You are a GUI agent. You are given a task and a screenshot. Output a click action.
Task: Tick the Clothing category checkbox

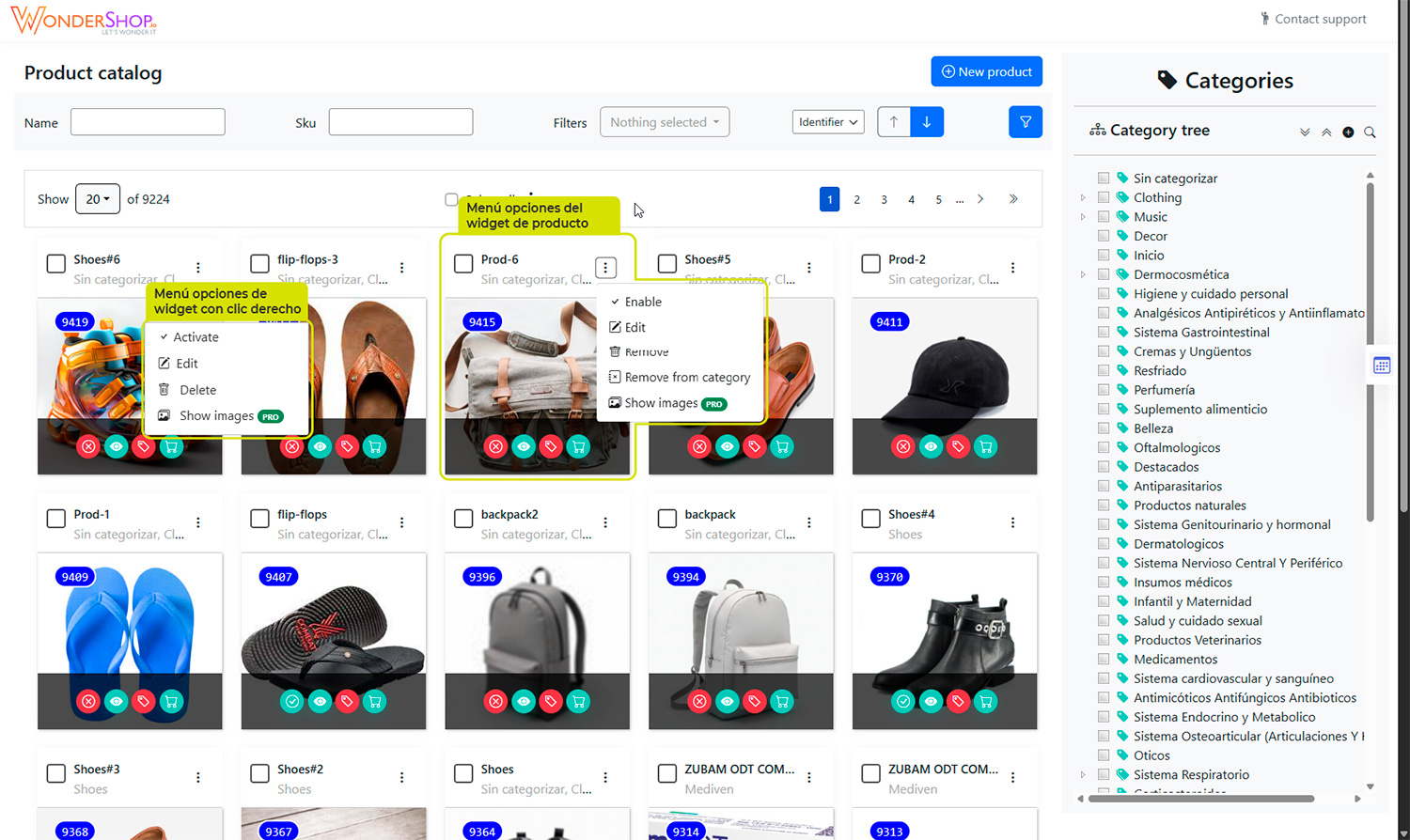(1104, 197)
